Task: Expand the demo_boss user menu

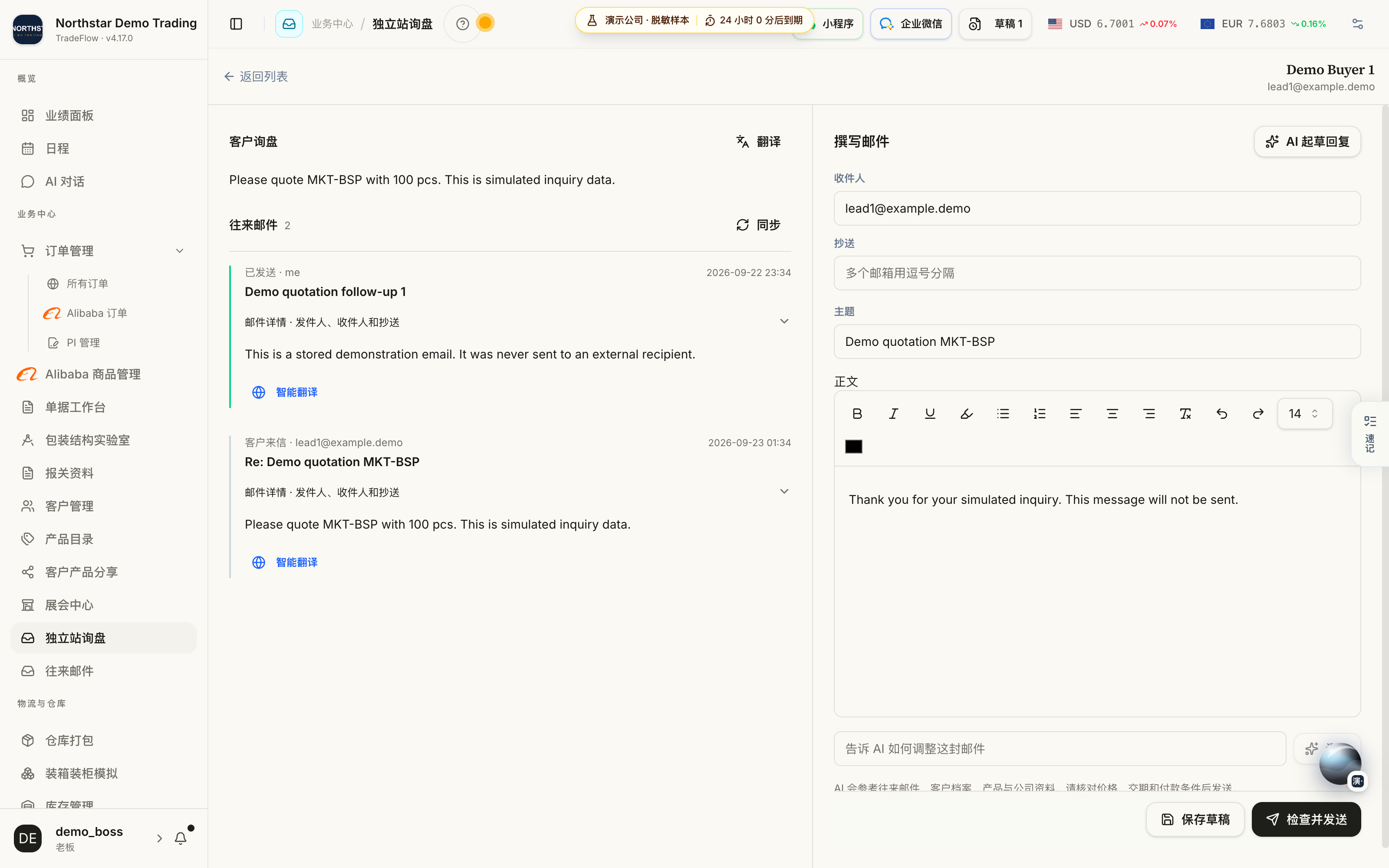Action: (x=159, y=838)
